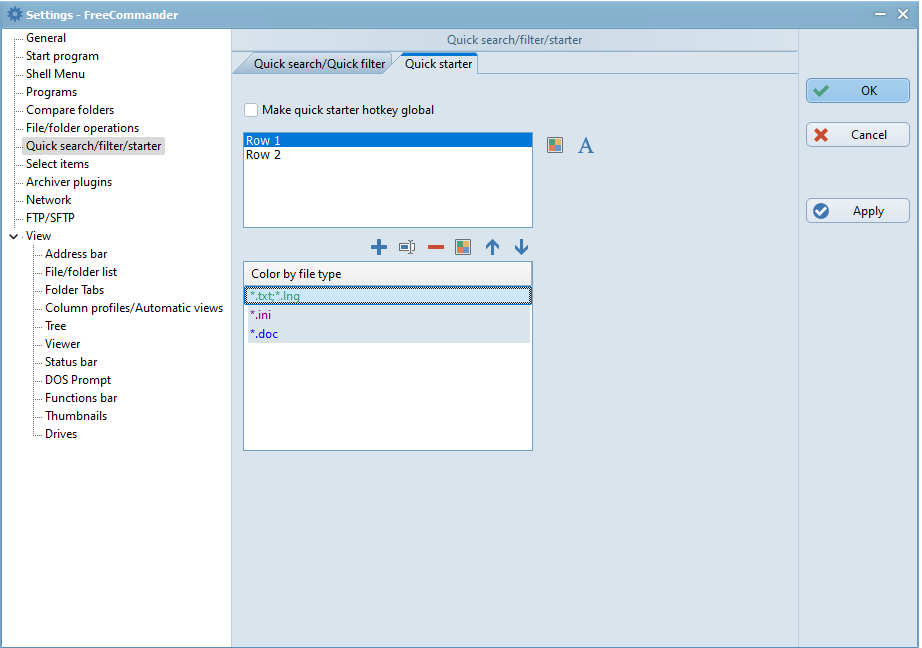The height and width of the screenshot is (648, 922).
Task: Open File/folder operations settings
Action: coord(82,128)
